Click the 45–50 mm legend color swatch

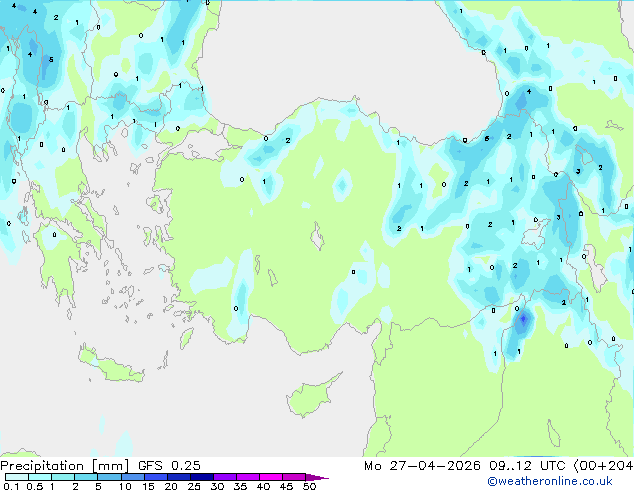(294, 477)
